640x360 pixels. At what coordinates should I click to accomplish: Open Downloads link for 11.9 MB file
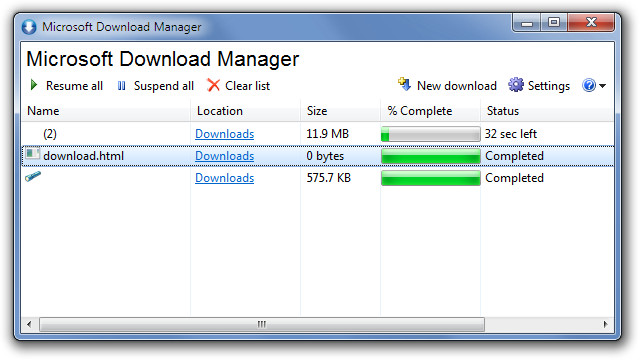tap(224, 134)
